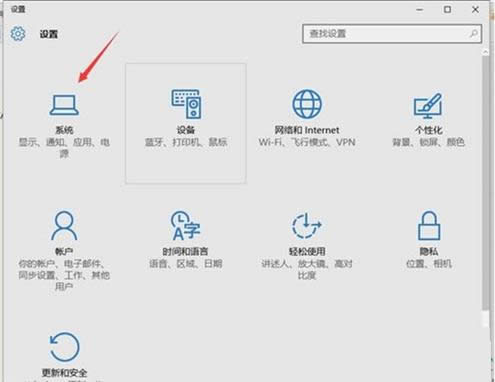This screenshot has height=382, width=495.
Task: Open the 个性化 (Personalization) paintbrush icon
Action: coord(428,106)
